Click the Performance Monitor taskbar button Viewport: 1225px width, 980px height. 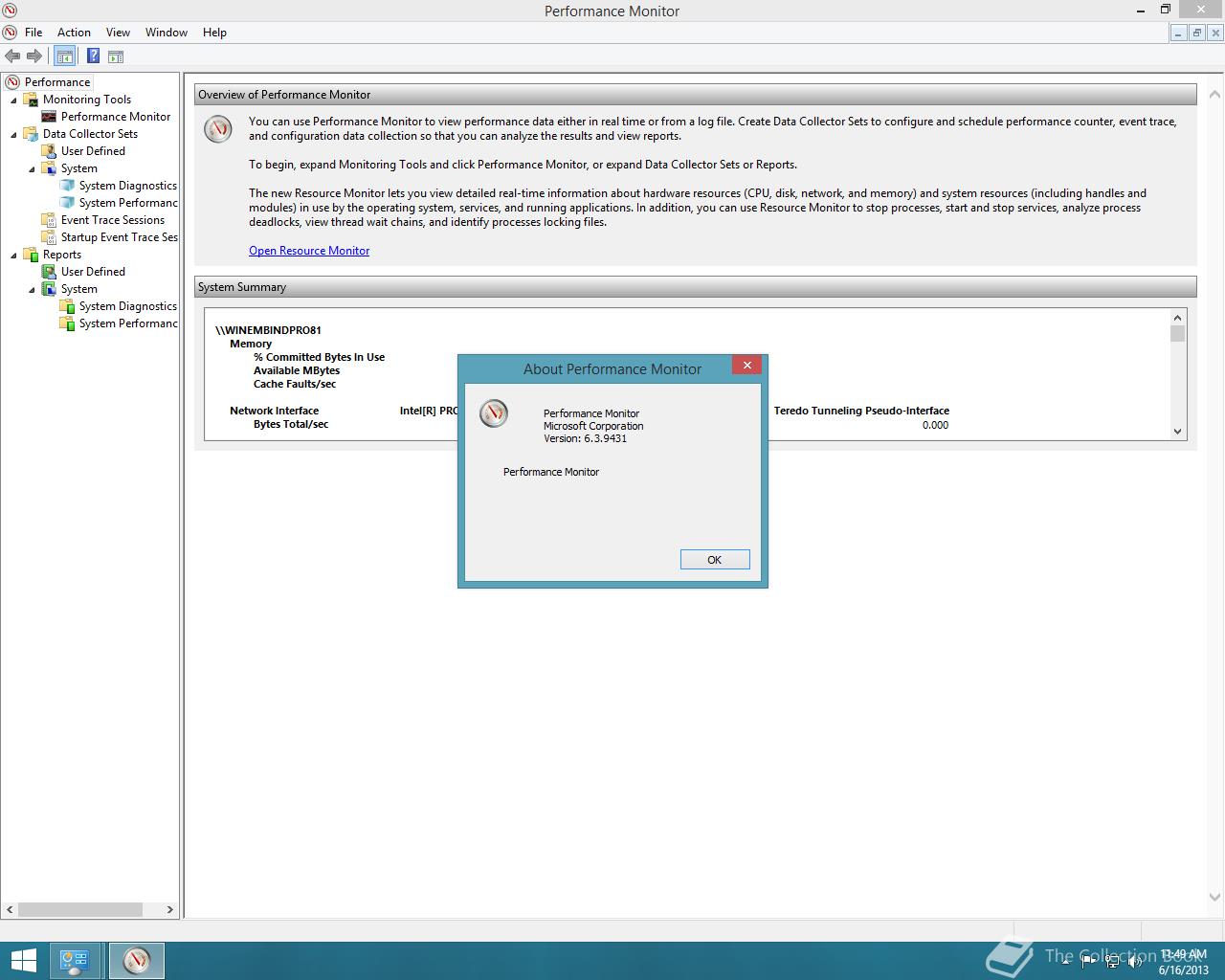coord(136,961)
